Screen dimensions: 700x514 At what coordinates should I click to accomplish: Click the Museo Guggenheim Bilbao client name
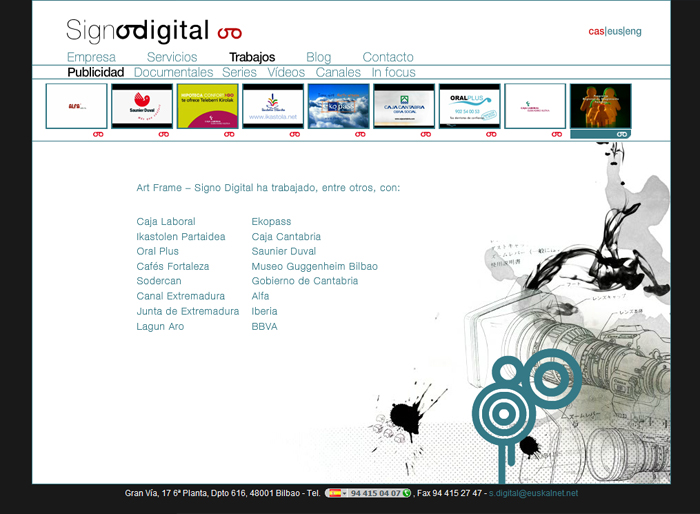tap(315, 267)
